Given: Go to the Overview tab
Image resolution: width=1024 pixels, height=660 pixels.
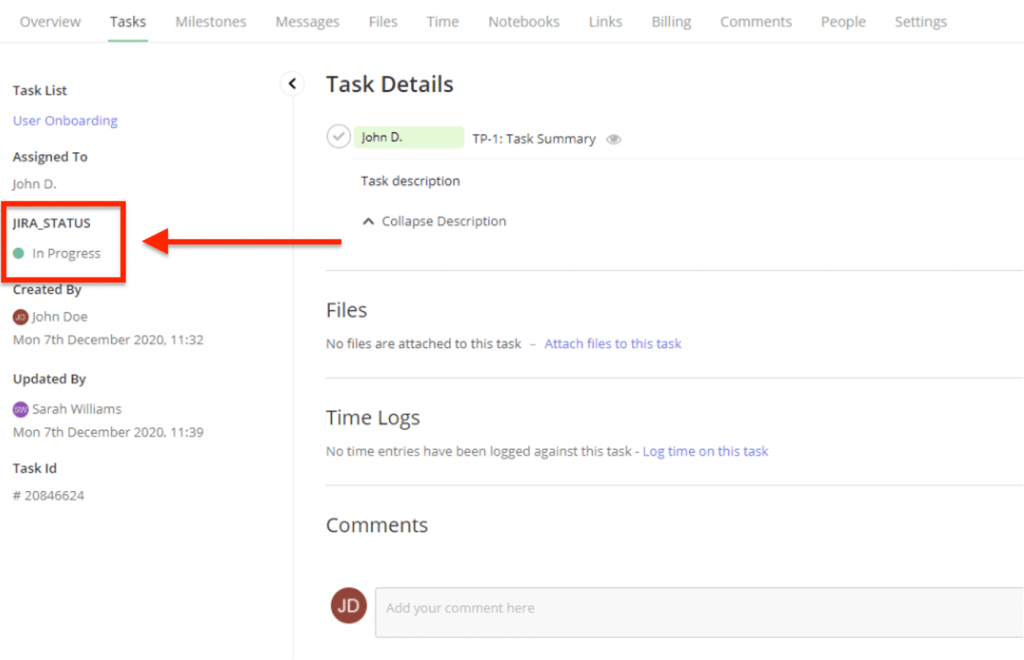Looking at the screenshot, I should pyautogui.click(x=50, y=22).
